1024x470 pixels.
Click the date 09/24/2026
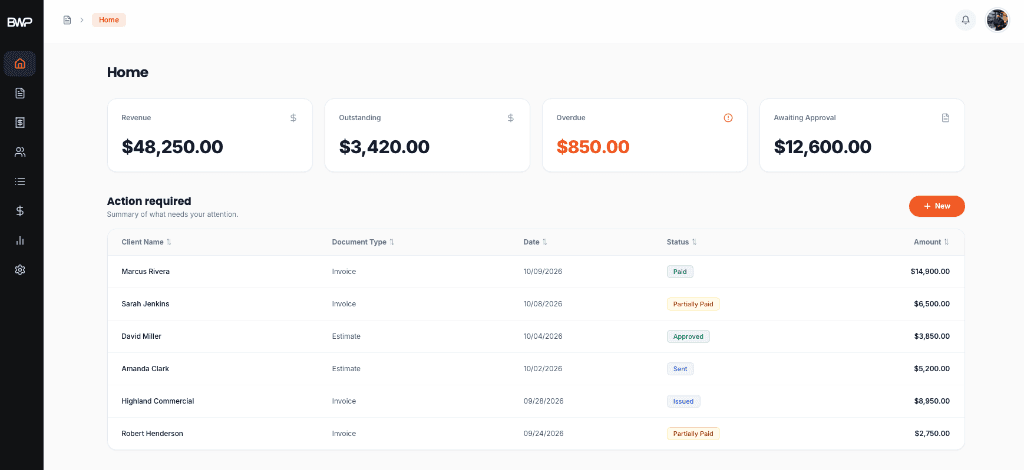click(x=543, y=433)
